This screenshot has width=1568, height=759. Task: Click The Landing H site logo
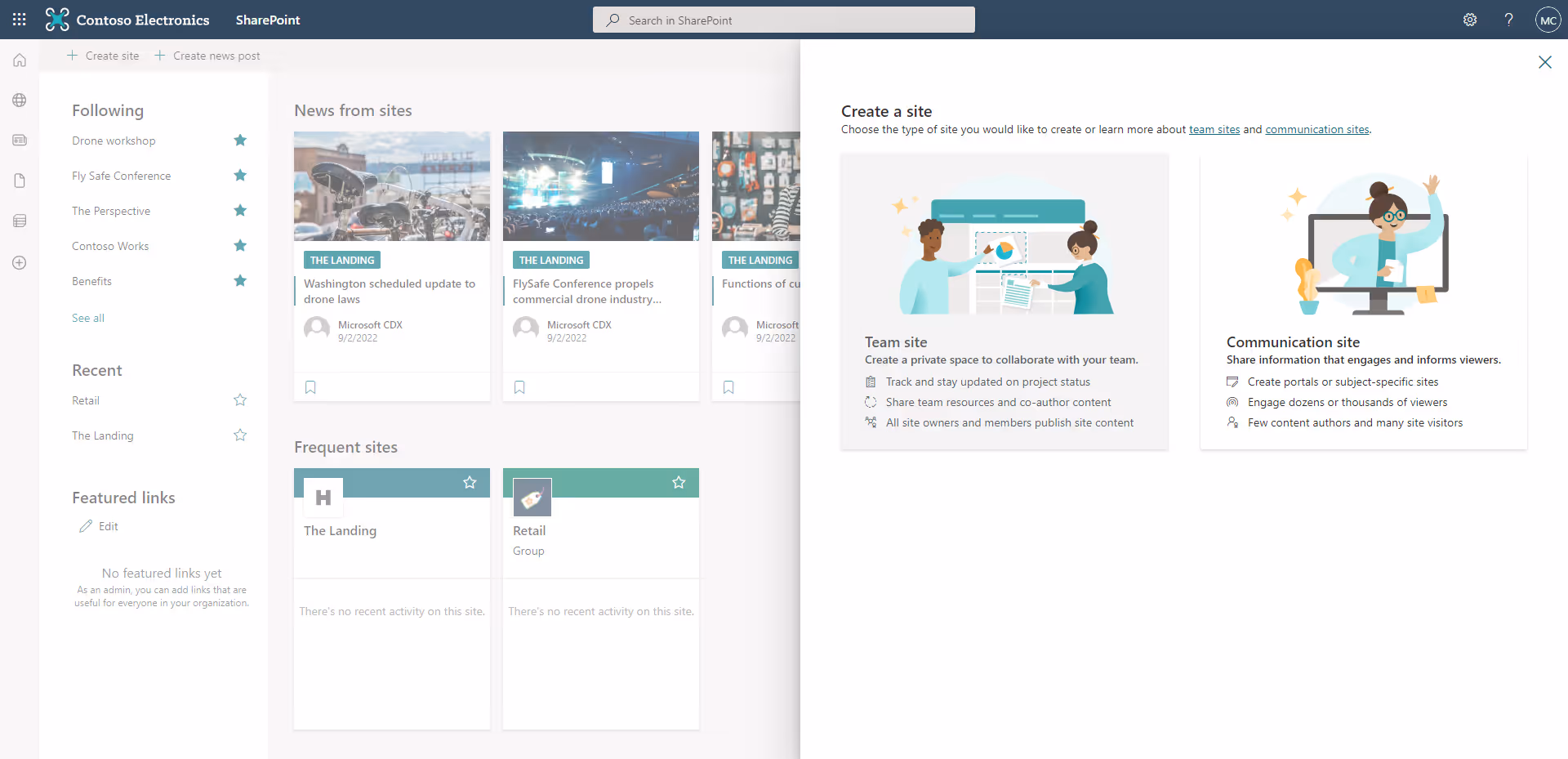323,497
